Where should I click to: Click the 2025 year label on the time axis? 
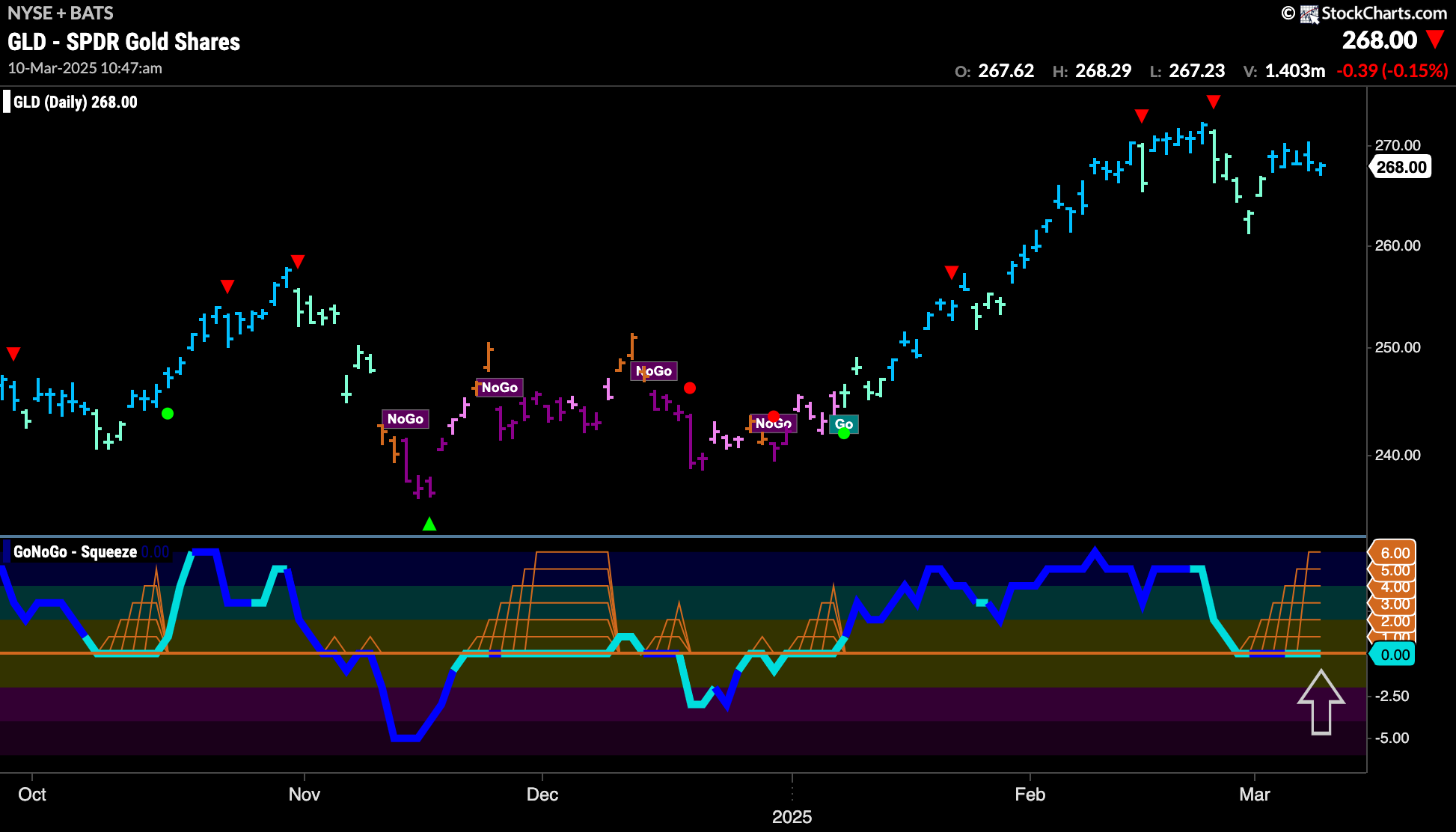792,816
